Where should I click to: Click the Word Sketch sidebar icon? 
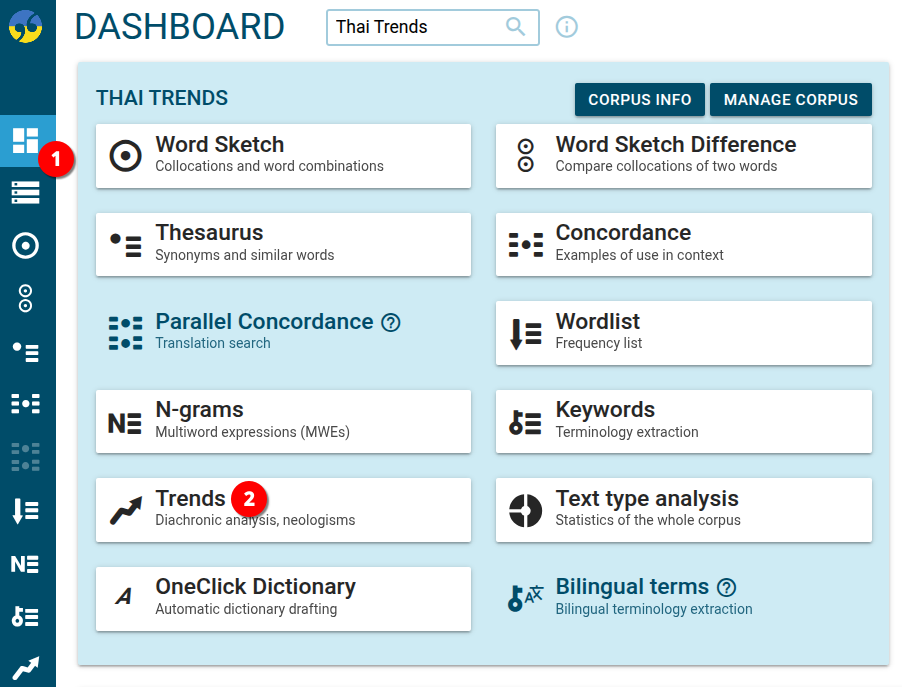point(25,245)
